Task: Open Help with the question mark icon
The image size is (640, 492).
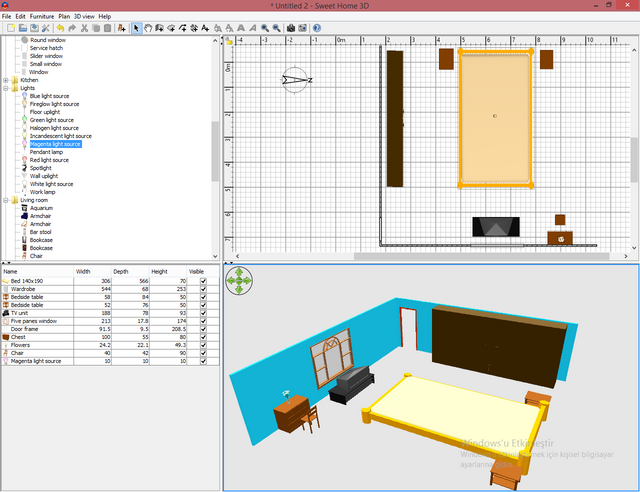Action: point(317,29)
